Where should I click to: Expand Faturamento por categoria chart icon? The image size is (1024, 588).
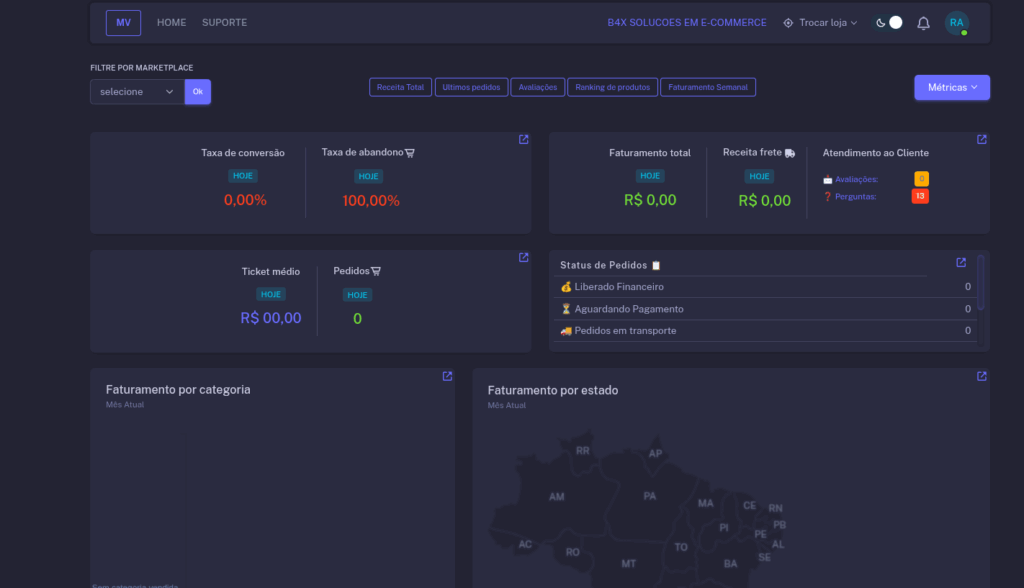point(447,376)
